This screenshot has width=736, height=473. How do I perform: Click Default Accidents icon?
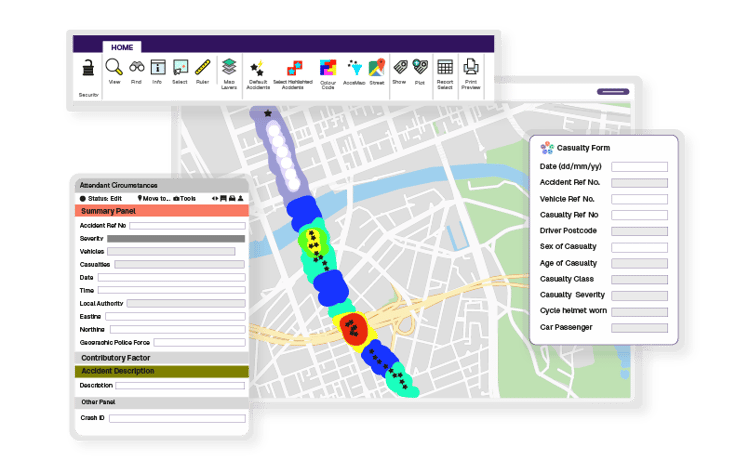coord(258,69)
